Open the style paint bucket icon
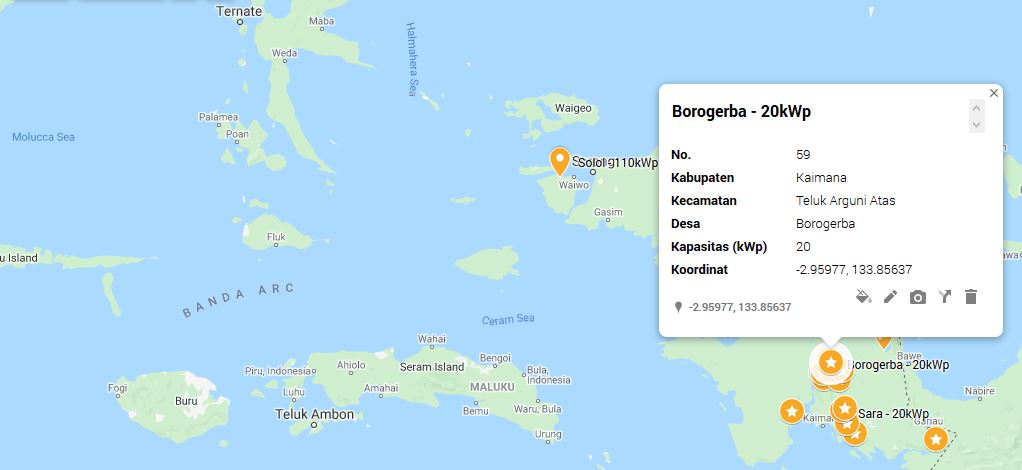This screenshot has height=470, width=1022. pyautogui.click(x=864, y=297)
